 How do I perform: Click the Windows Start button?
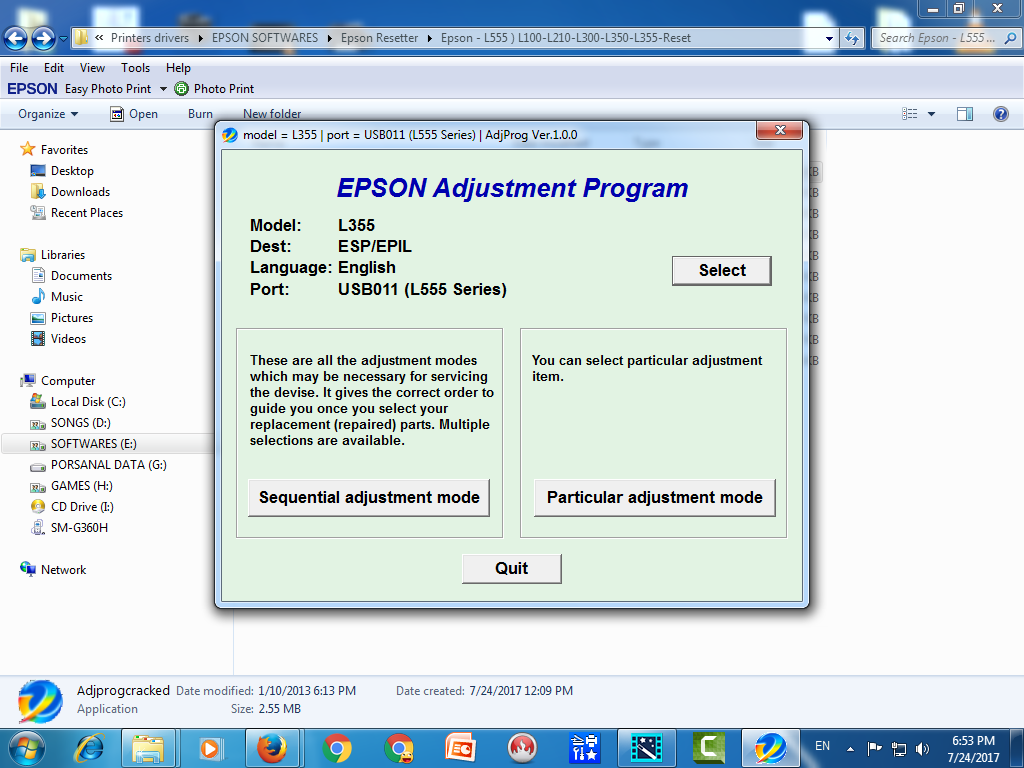tap(27, 748)
